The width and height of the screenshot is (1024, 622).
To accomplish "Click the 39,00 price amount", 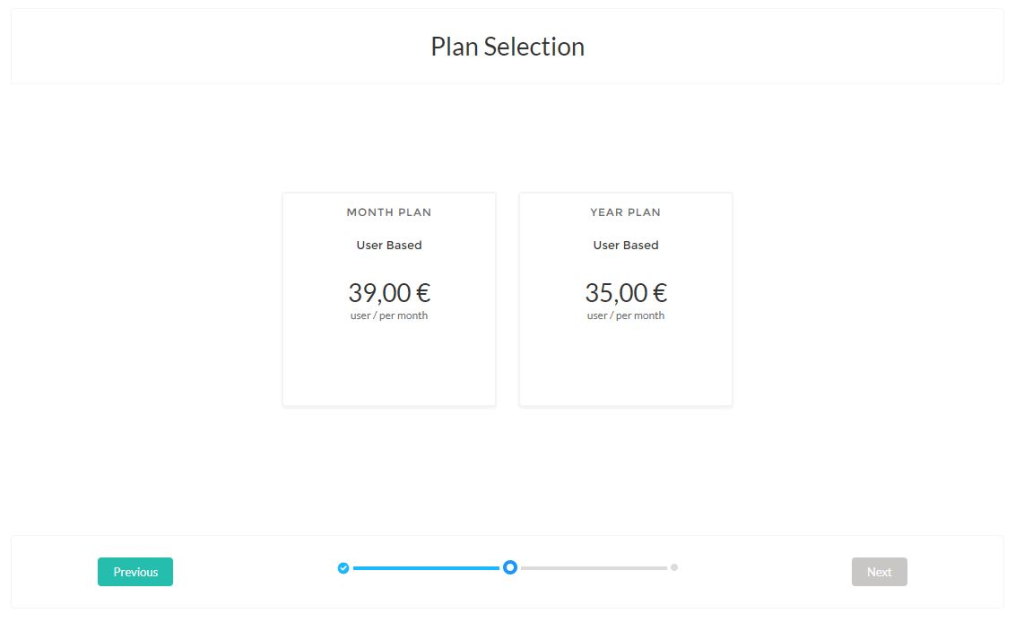I will 379,293.
